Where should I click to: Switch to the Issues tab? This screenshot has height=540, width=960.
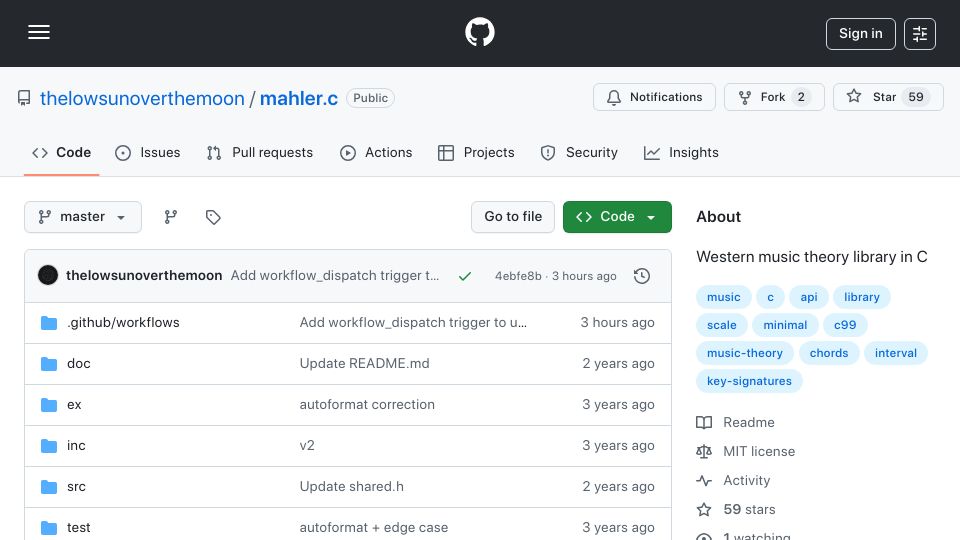point(148,152)
